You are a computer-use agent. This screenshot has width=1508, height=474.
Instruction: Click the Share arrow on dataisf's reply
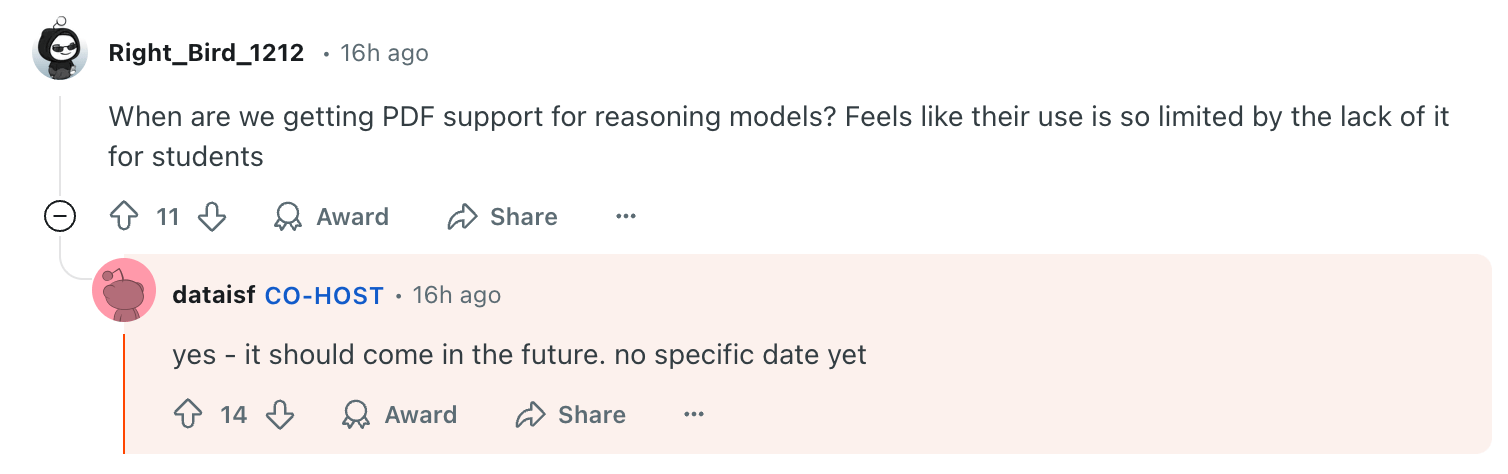coord(530,414)
